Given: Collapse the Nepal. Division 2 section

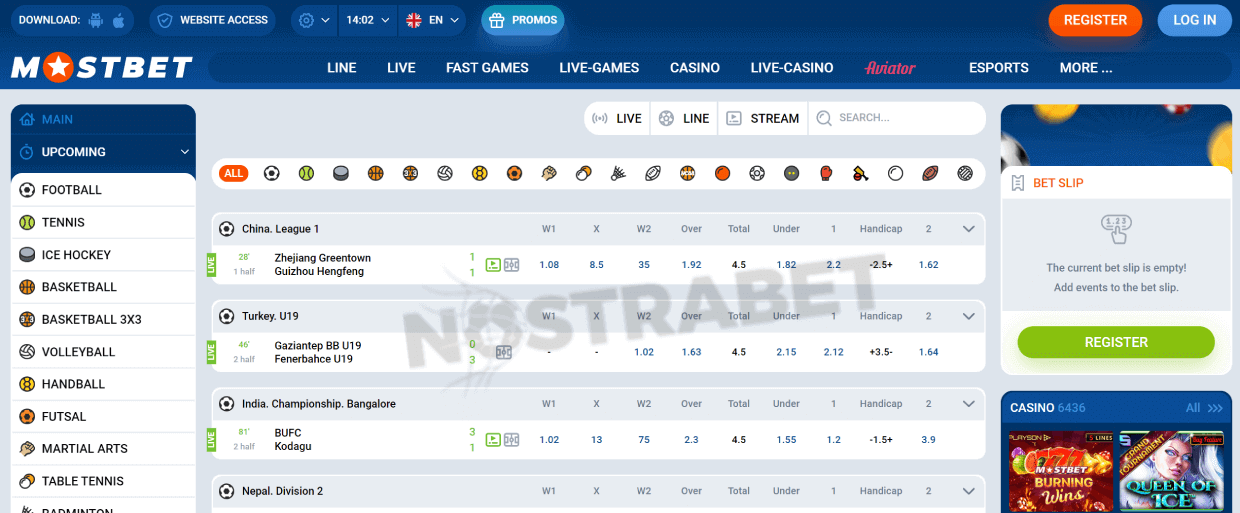Looking at the screenshot, I should click(968, 491).
